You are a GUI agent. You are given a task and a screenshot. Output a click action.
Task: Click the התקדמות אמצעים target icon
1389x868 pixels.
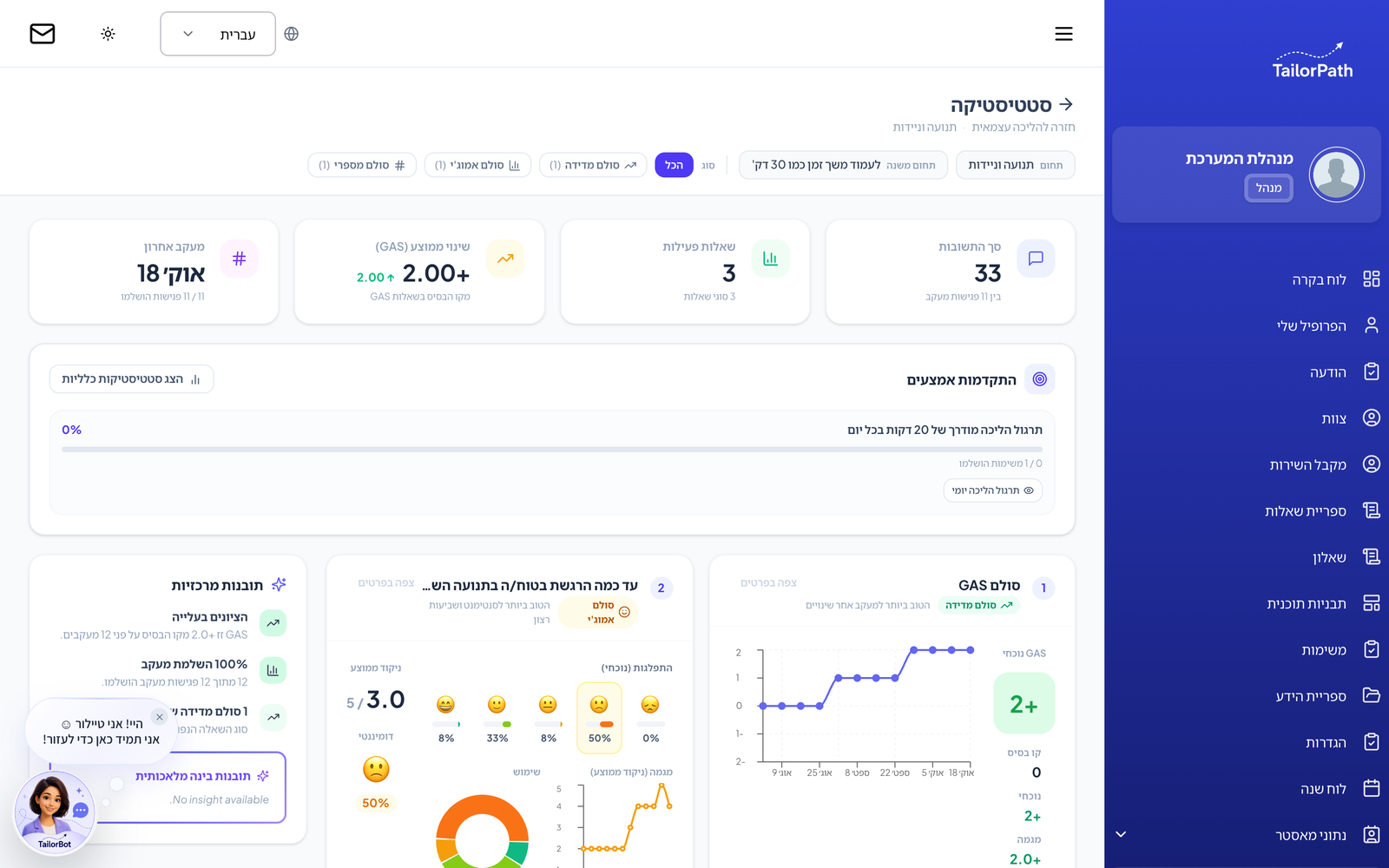tap(1040, 379)
